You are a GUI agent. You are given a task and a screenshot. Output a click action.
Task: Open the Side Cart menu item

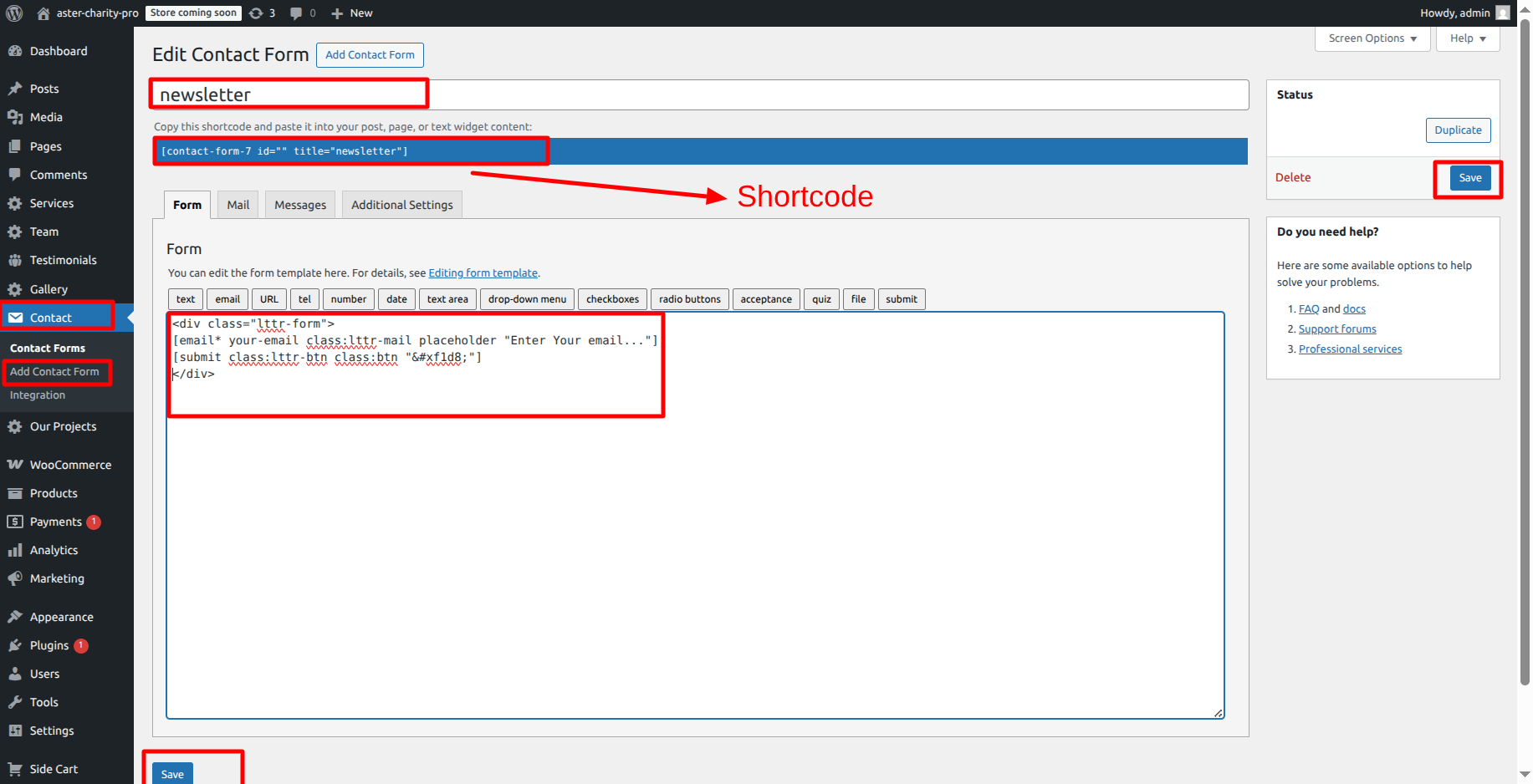(54, 769)
